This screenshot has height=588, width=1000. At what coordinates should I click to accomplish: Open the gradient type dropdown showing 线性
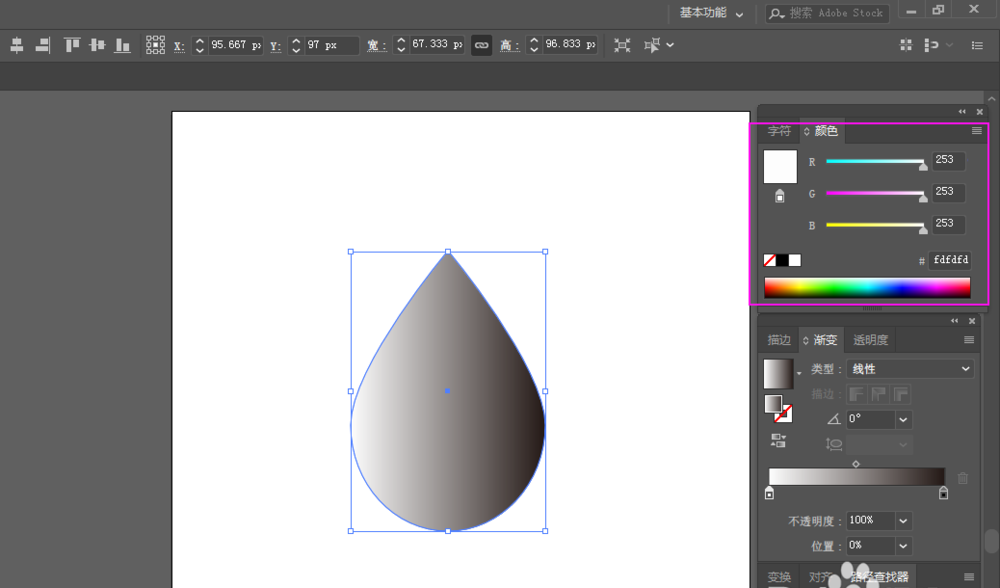coord(910,369)
